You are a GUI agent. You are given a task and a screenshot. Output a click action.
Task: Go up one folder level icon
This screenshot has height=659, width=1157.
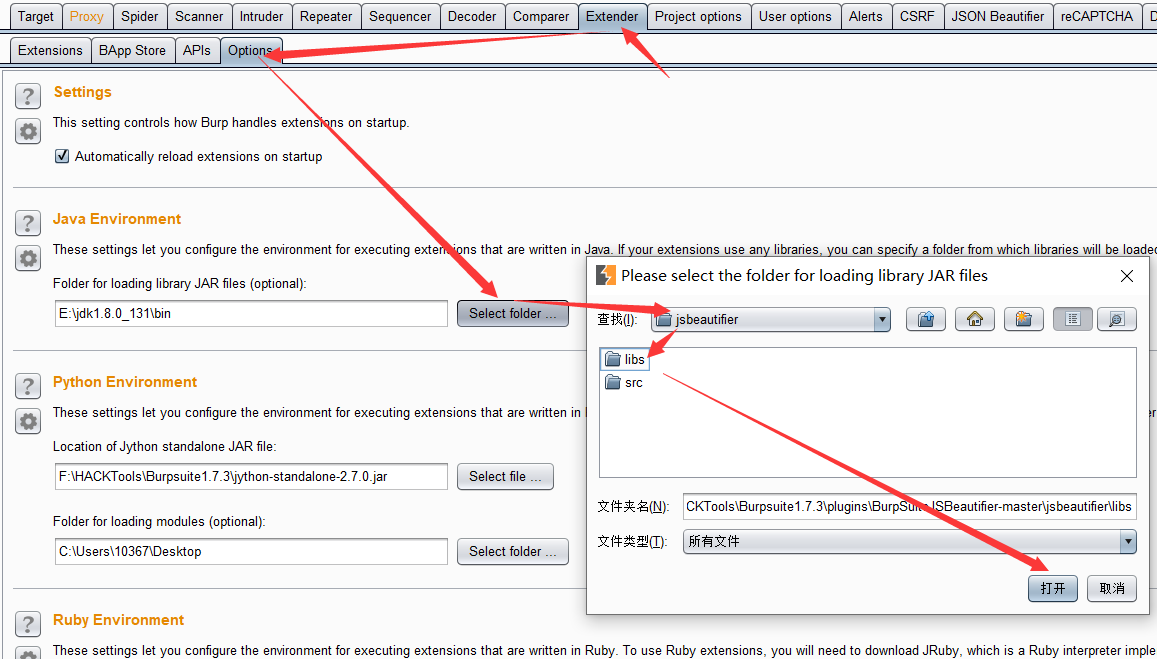point(925,319)
